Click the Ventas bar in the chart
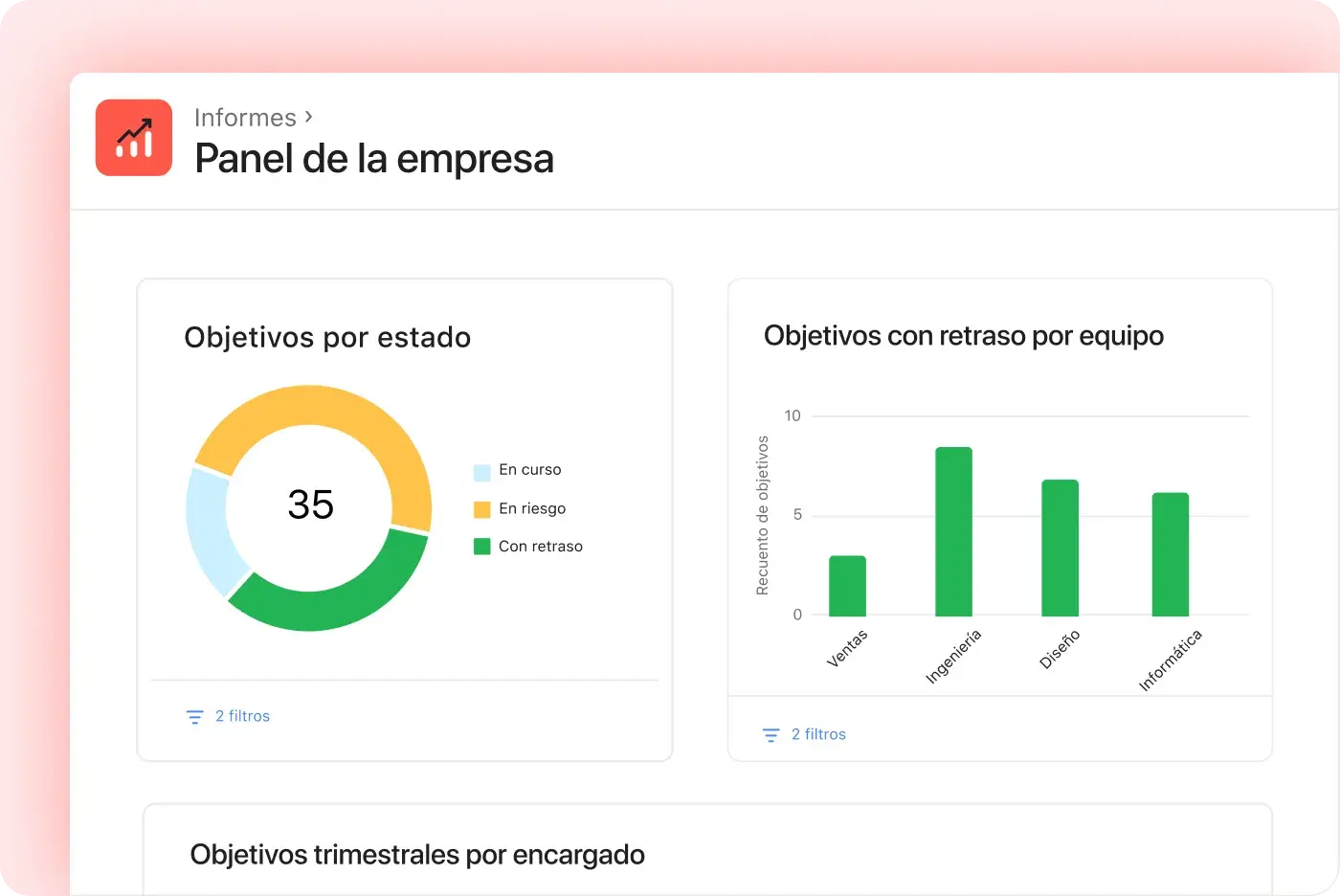 point(847,586)
